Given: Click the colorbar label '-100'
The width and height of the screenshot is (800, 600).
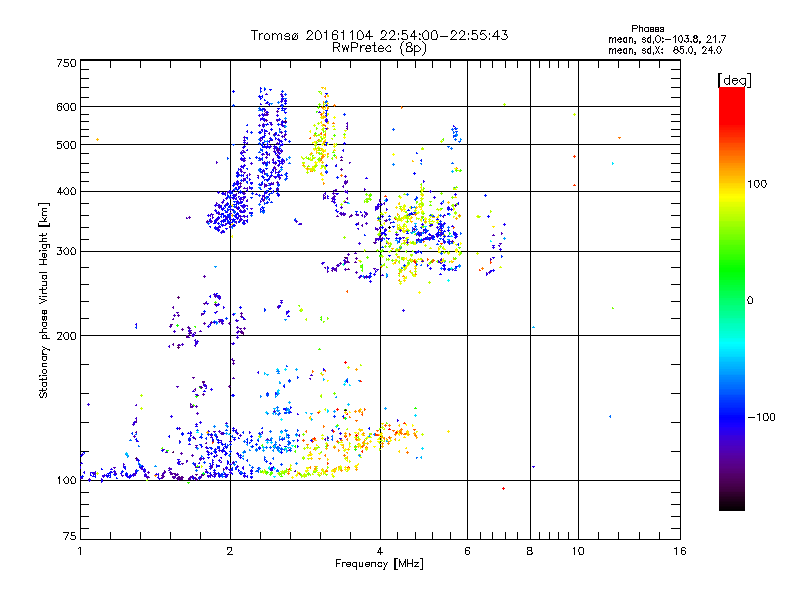Looking at the screenshot, I should (x=761, y=417).
